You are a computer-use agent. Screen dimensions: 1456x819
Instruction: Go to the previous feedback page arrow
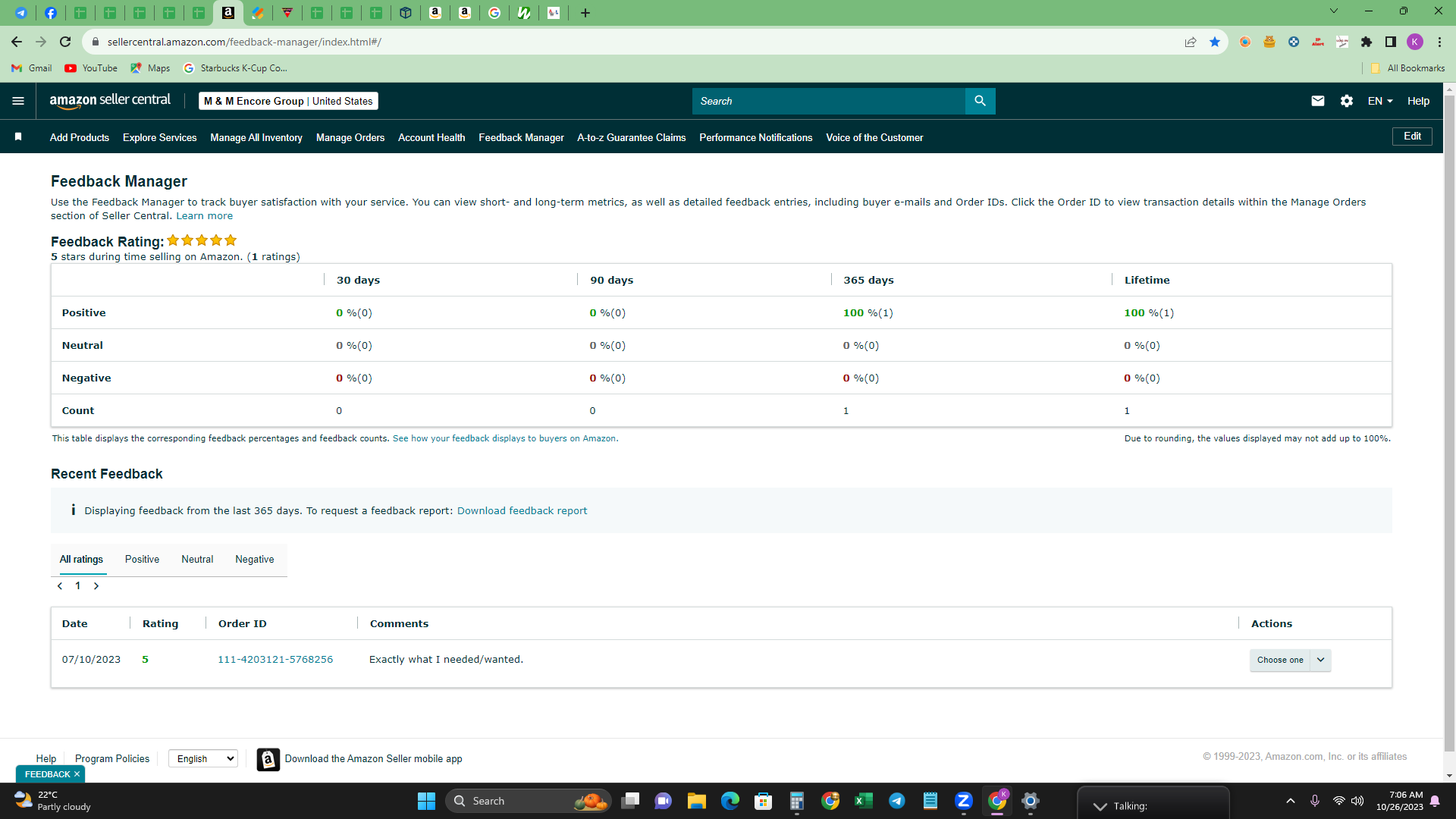[60, 586]
